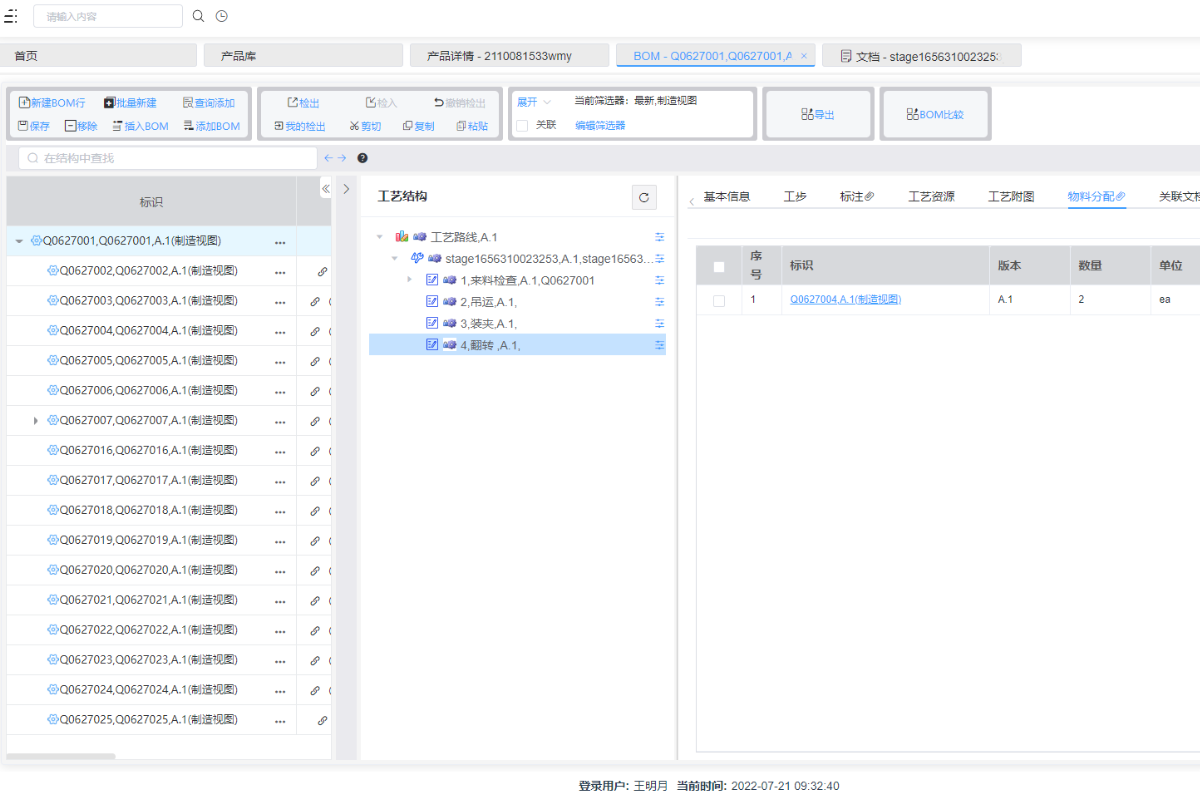This screenshot has width=1200, height=800.
Task: Click the 检出 check-out button
Action: (x=304, y=103)
